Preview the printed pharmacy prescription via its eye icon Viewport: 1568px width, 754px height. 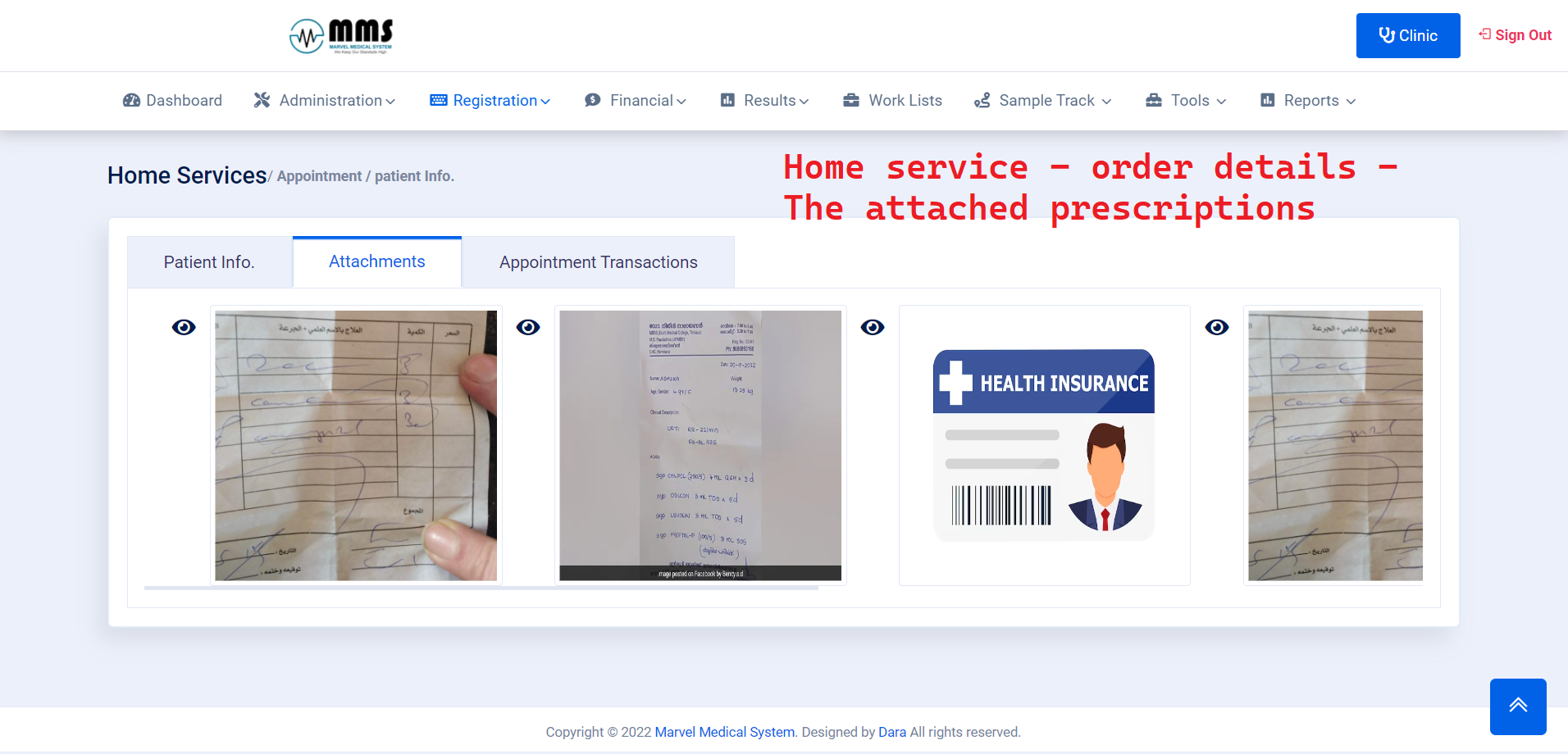point(528,327)
